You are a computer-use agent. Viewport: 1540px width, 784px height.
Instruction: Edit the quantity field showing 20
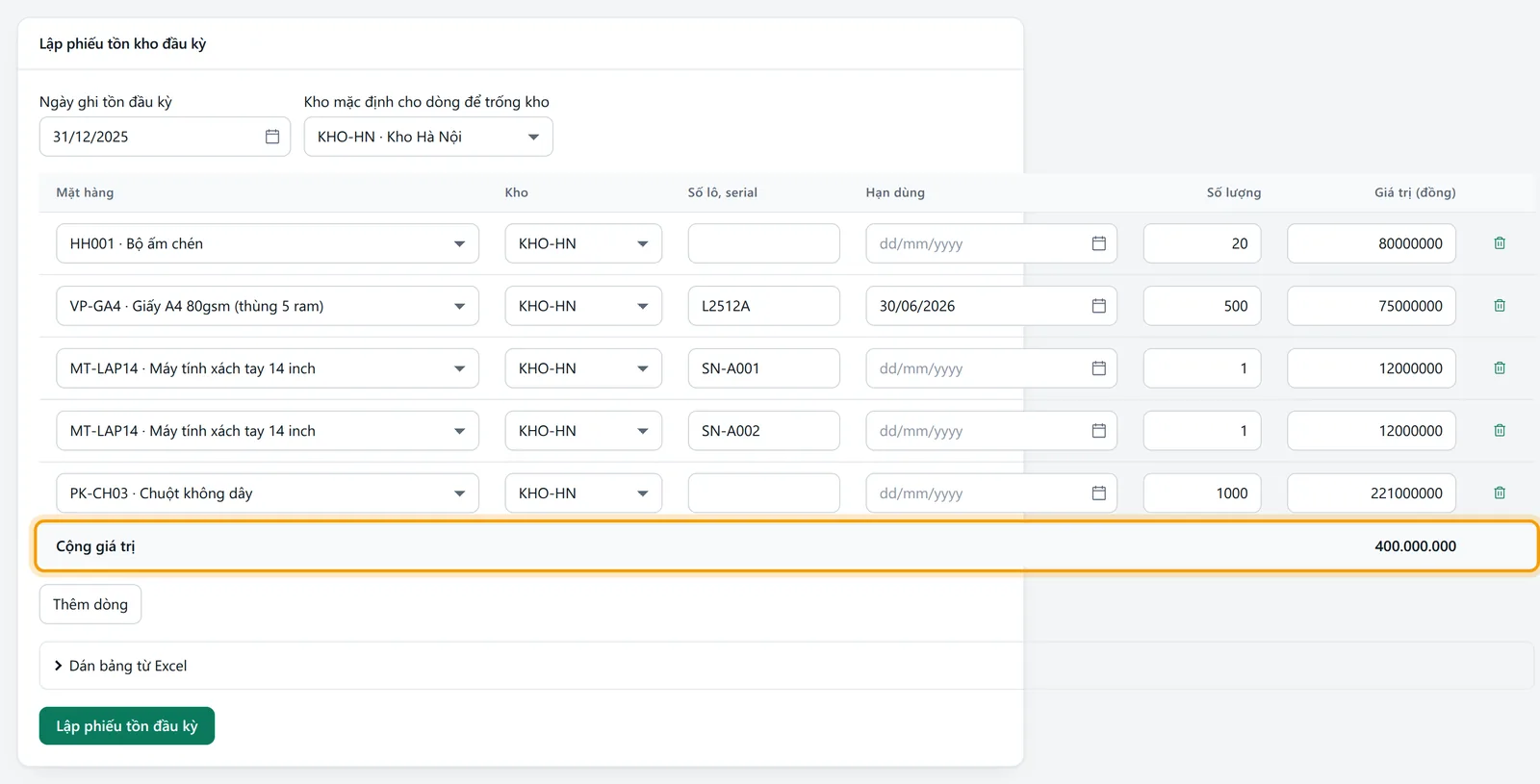pyautogui.click(x=1202, y=243)
